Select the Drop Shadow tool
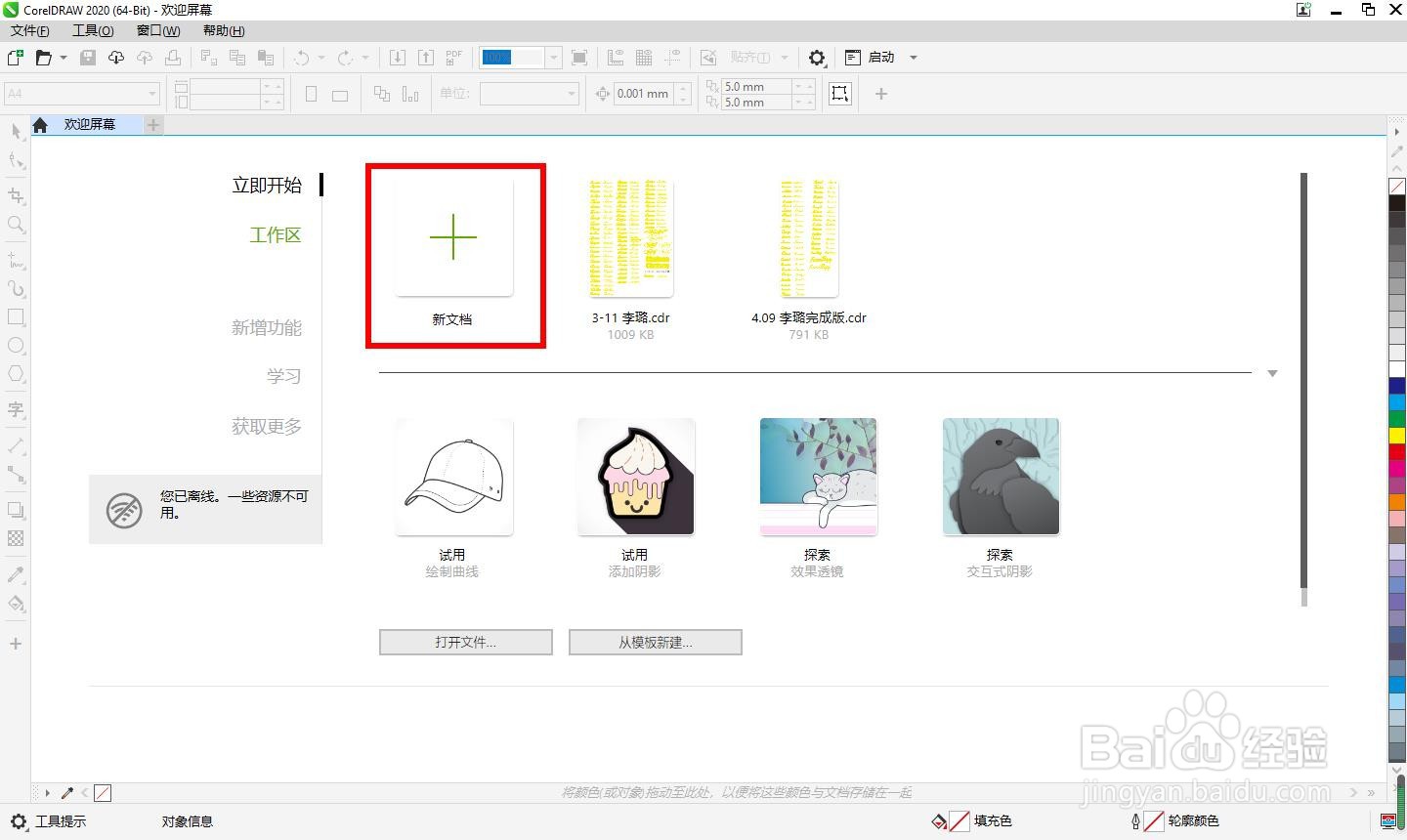This screenshot has height=840, width=1407. pyautogui.click(x=16, y=509)
